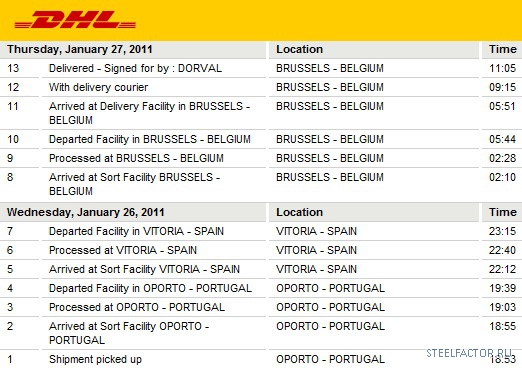Select Arrived at Sort Facility VITORIA entry
Screen dimensions: 522x368
tap(144, 269)
